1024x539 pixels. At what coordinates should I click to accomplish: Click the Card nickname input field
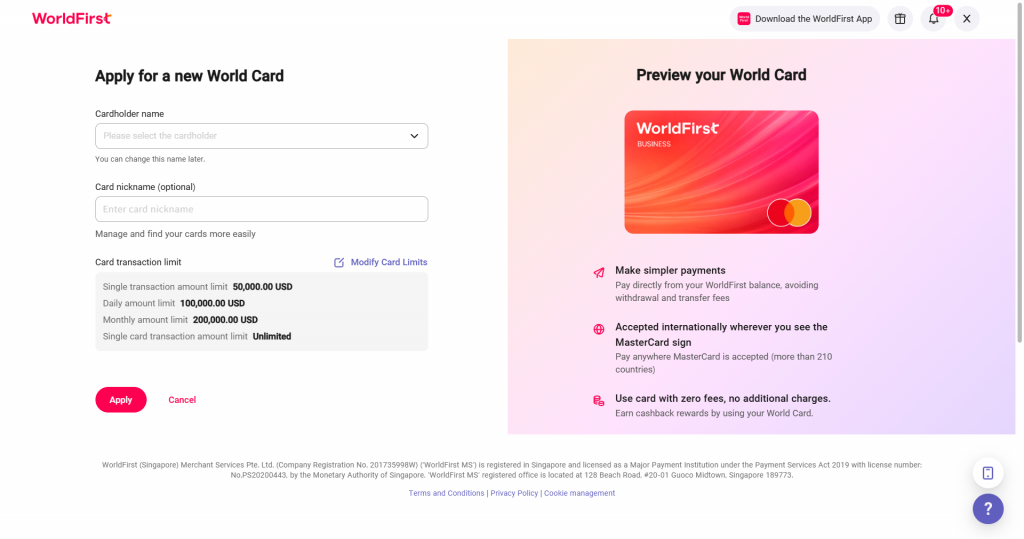tap(261, 209)
